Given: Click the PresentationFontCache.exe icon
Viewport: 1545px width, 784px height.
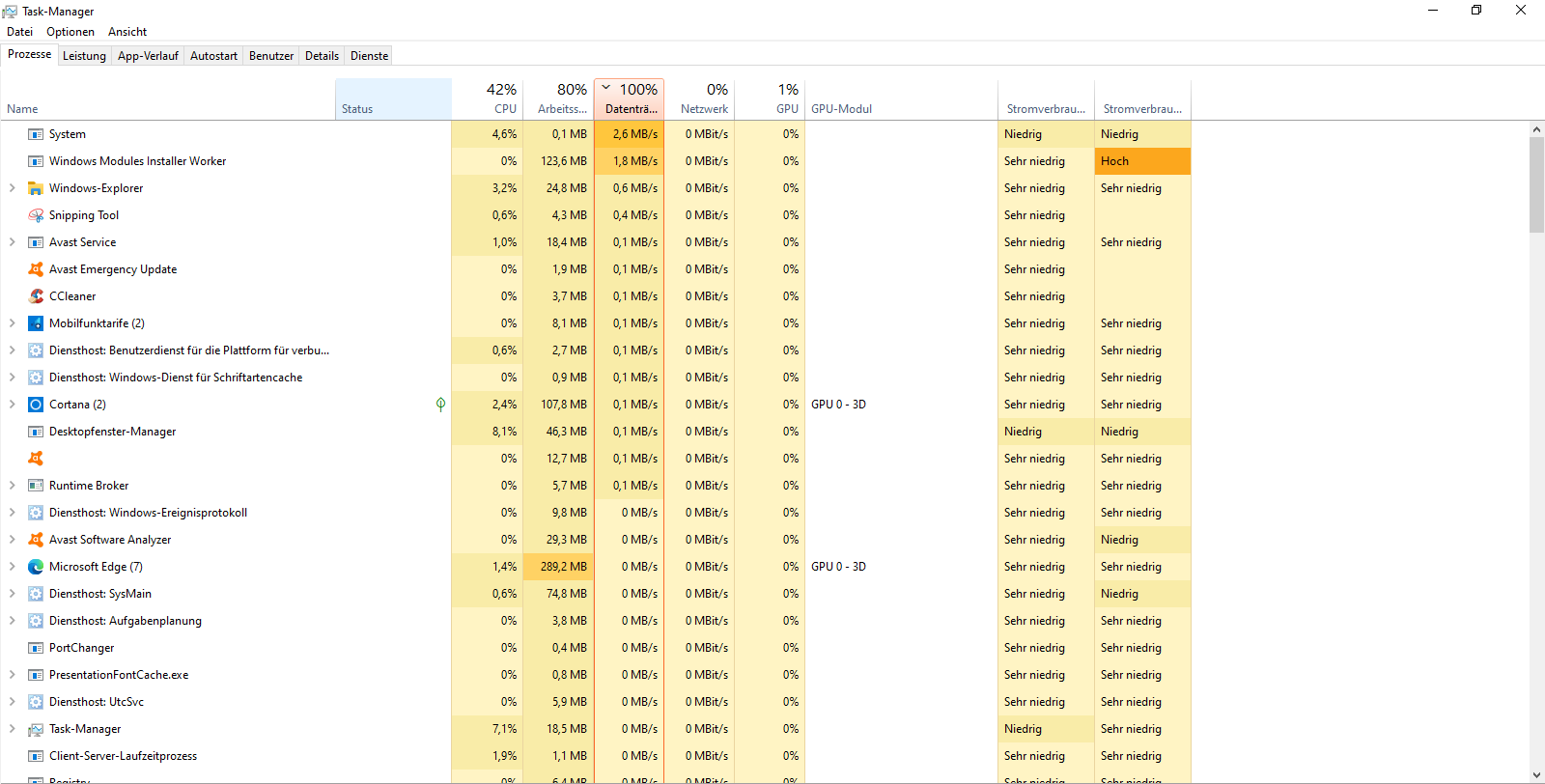Looking at the screenshot, I should (36, 675).
